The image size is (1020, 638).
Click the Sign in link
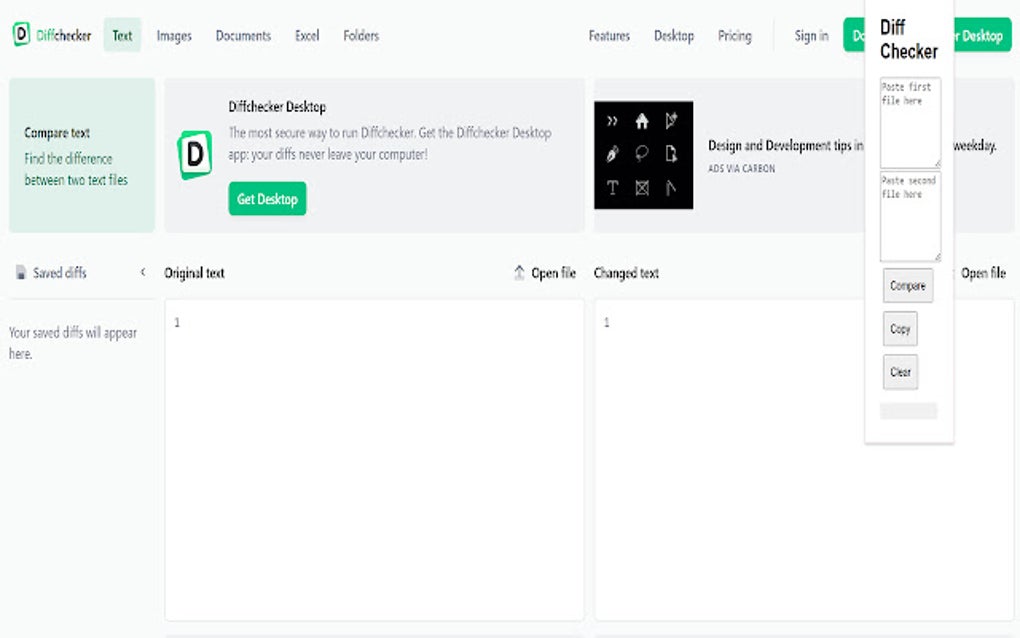[x=810, y=35]
